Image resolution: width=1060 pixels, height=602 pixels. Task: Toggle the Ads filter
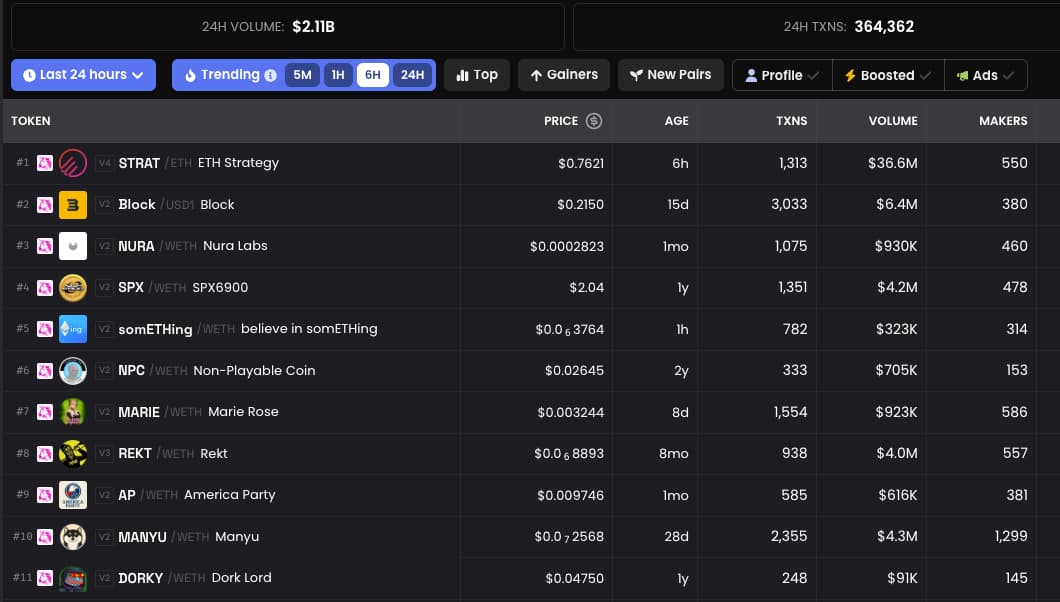coord(985,75)
